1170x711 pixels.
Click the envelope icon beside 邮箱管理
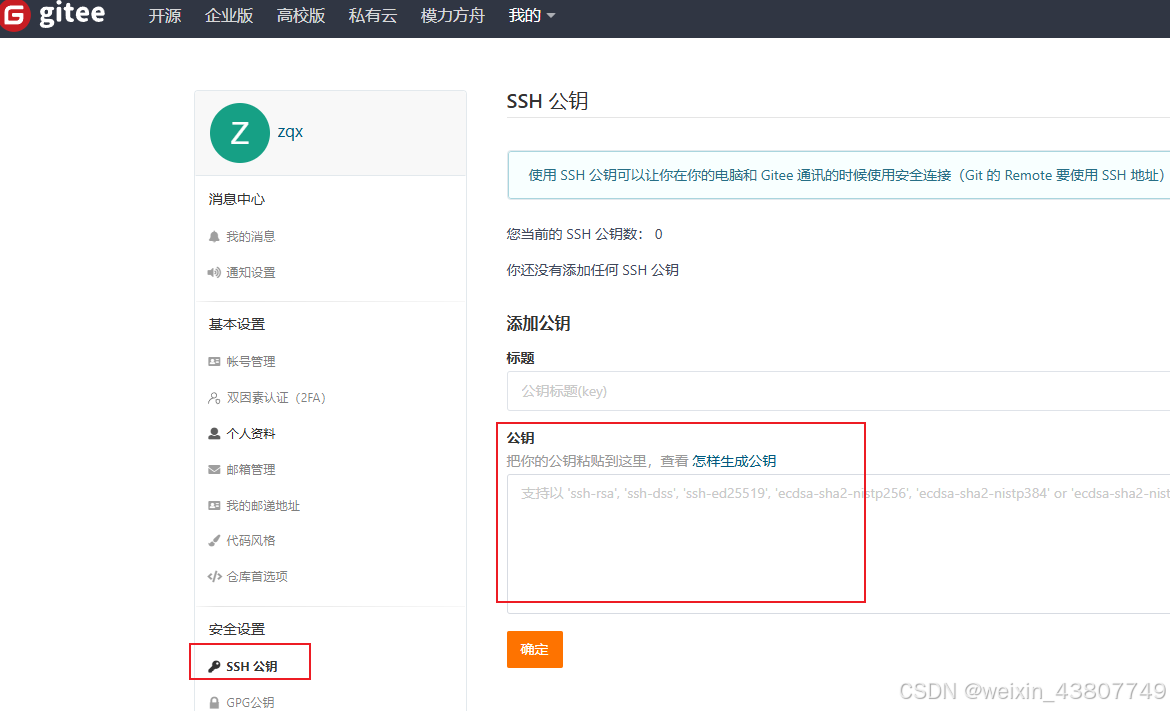point(214,469)
